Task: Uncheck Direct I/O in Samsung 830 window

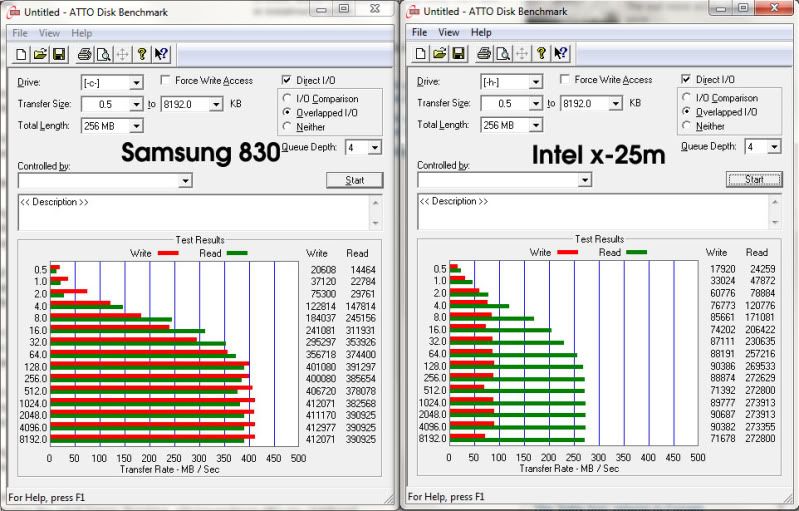Action: [x=286, y=80]
